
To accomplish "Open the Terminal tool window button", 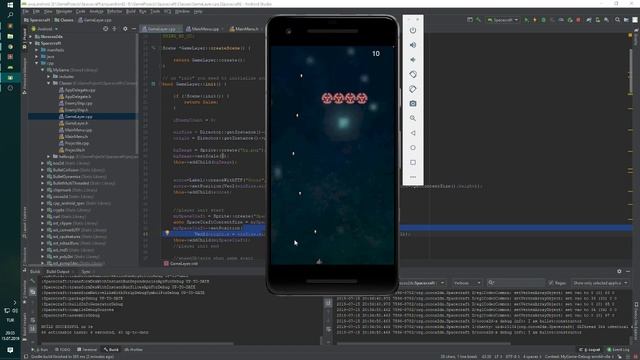I will (87, 350).
